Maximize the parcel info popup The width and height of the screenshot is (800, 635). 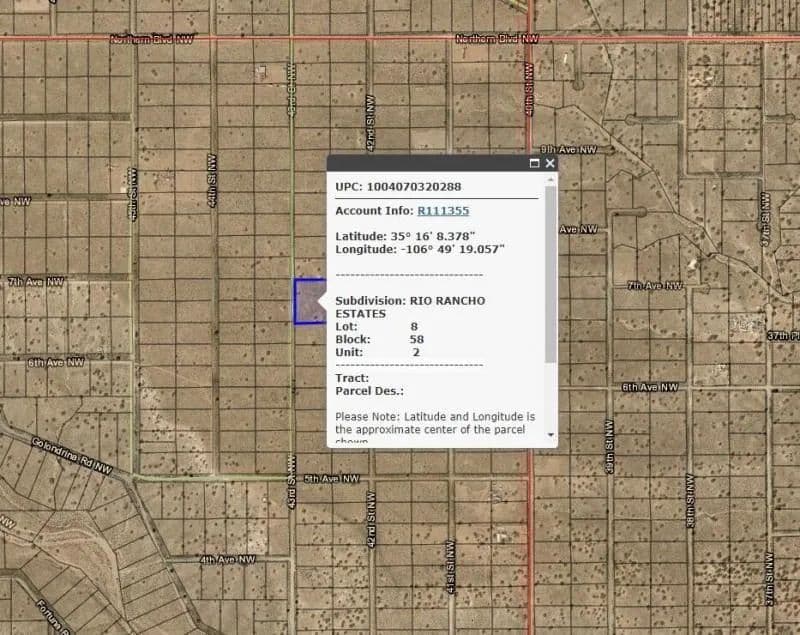click(534, 163)
